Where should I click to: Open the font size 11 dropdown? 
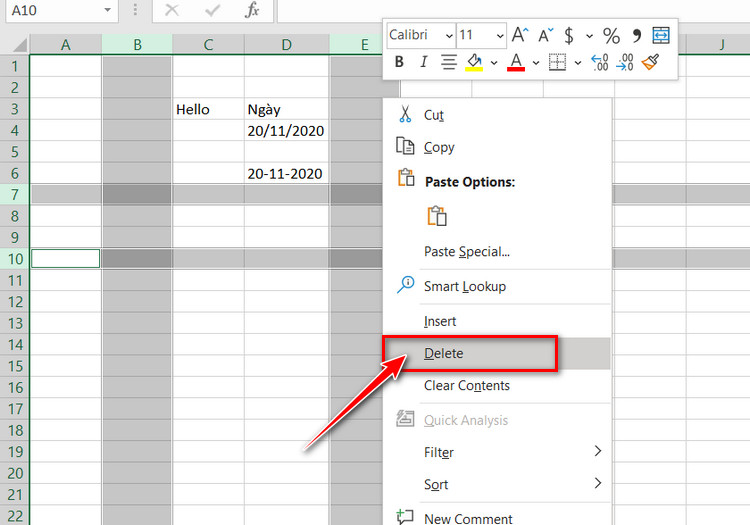500,35
